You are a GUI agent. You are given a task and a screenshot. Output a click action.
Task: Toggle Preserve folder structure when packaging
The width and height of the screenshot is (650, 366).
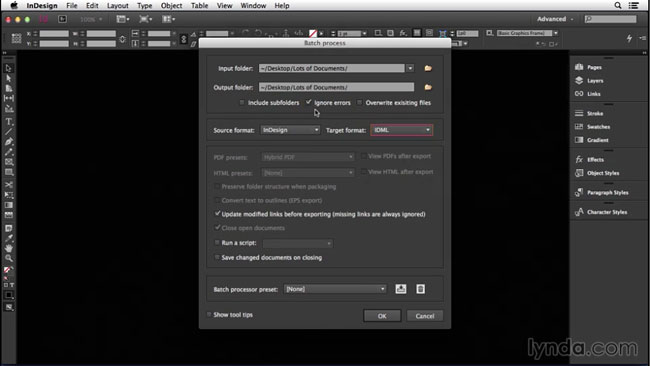(x=217, y=187)
